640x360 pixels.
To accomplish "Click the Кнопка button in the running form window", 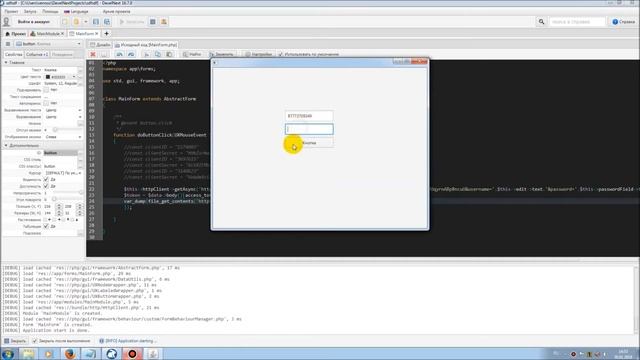I will [309, 143].
